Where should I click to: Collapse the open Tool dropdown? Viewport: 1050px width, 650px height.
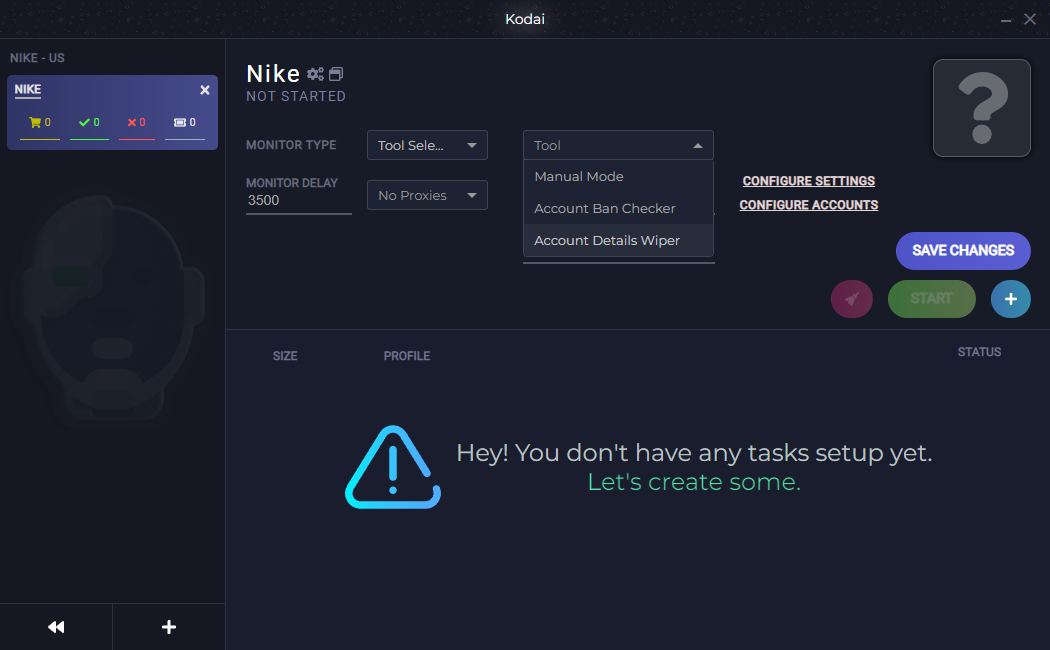tap(618, 145)
